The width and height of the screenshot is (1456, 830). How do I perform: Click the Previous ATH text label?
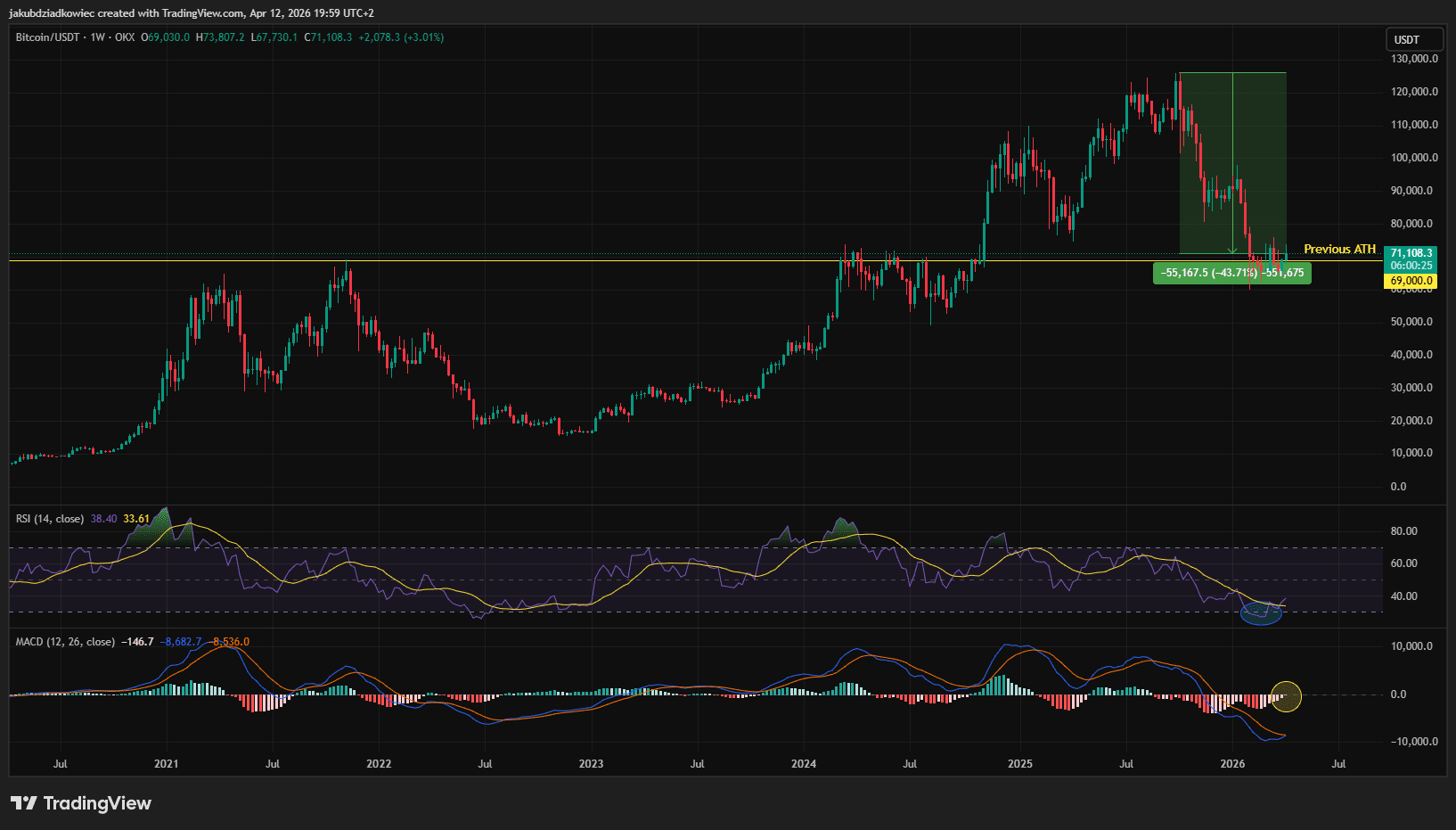point(1339,249)
